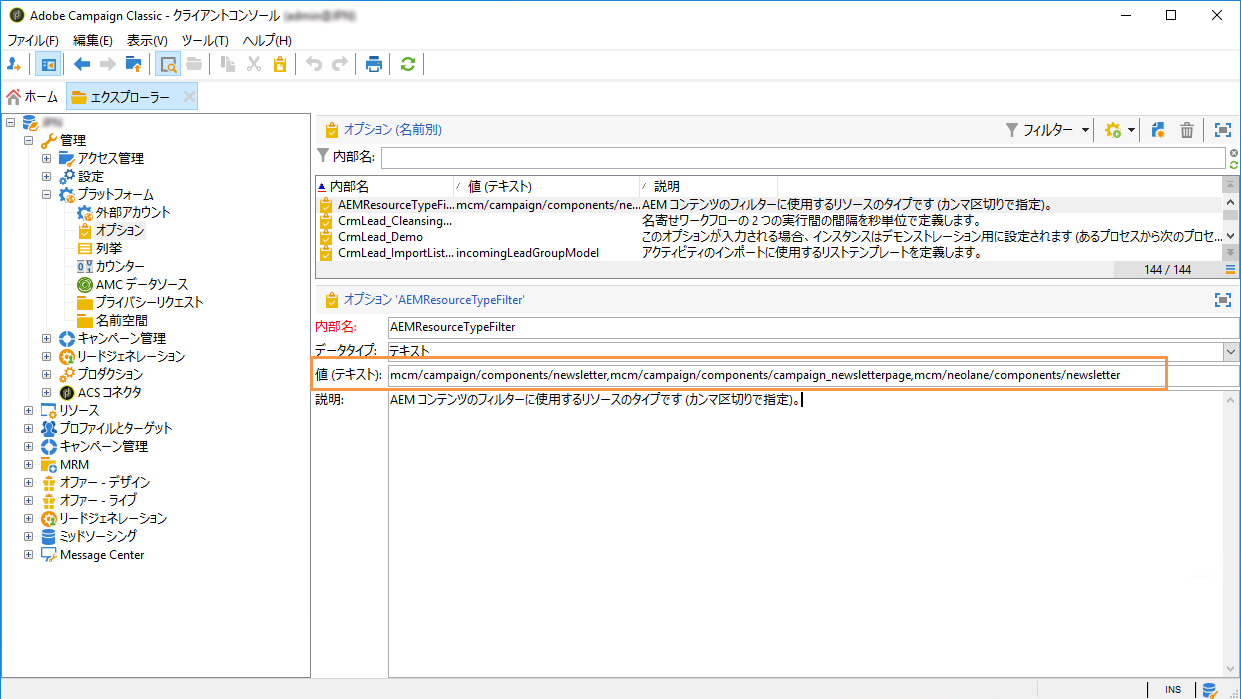This screenshot has width=1241, height=699.
Task: Go back with the blue left arrow
Action: (x=82, y=64)
